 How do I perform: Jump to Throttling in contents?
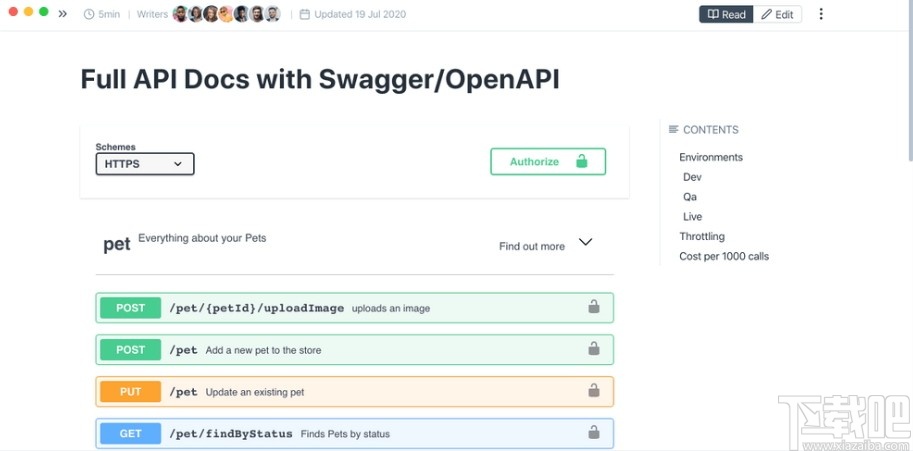[x=701, y=236]
